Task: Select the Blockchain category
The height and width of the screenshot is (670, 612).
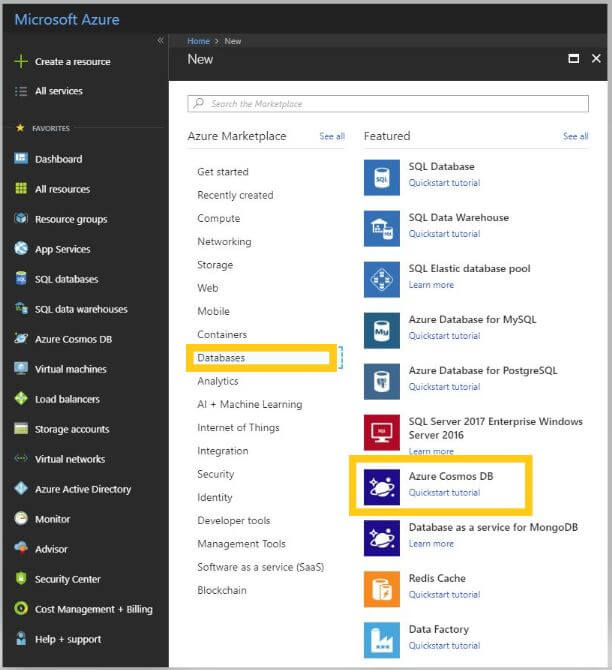Action: click(x=221, y=591)
